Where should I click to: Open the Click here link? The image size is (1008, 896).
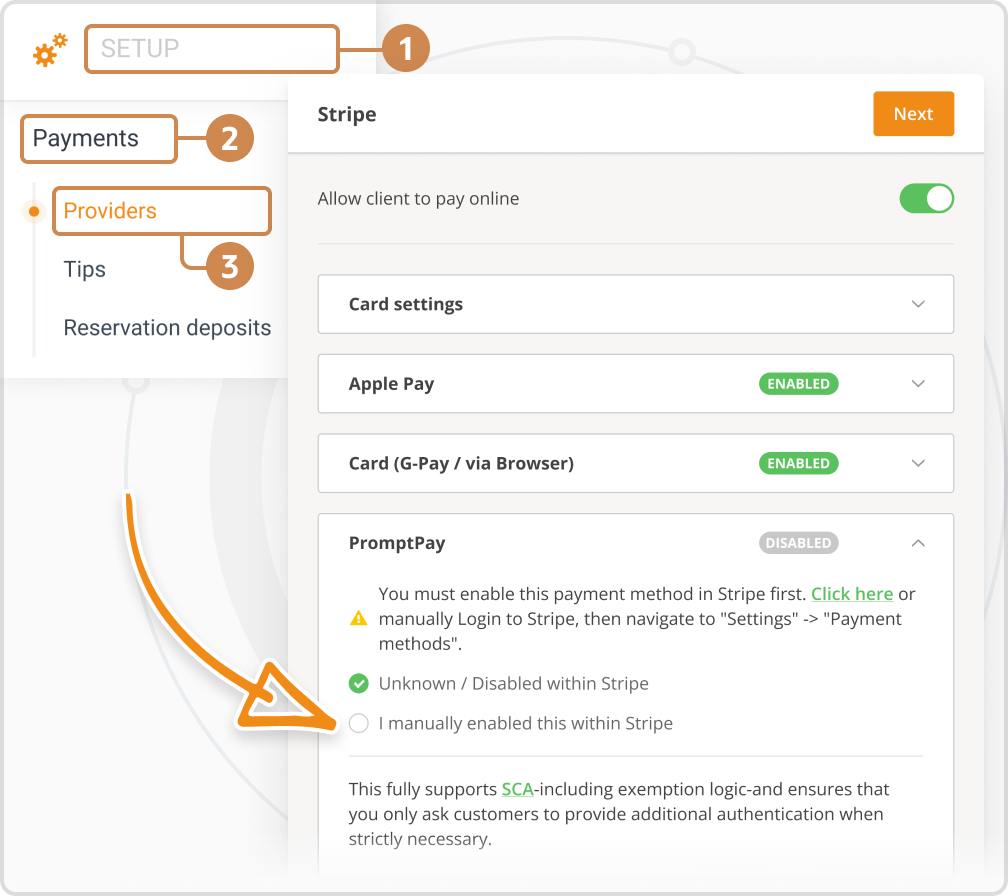(852, 593)
